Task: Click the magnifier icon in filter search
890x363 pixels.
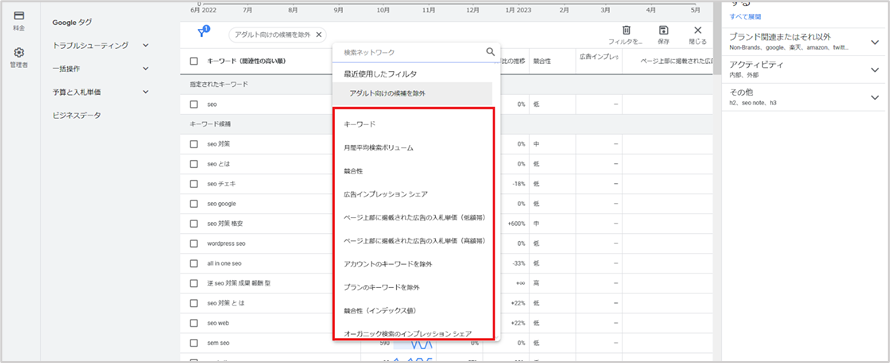Action: (490, 52)
